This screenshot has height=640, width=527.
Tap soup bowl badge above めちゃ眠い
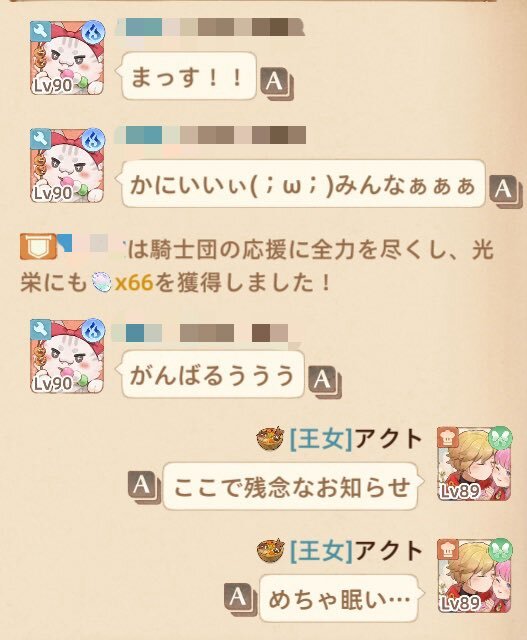click(270, 550)
